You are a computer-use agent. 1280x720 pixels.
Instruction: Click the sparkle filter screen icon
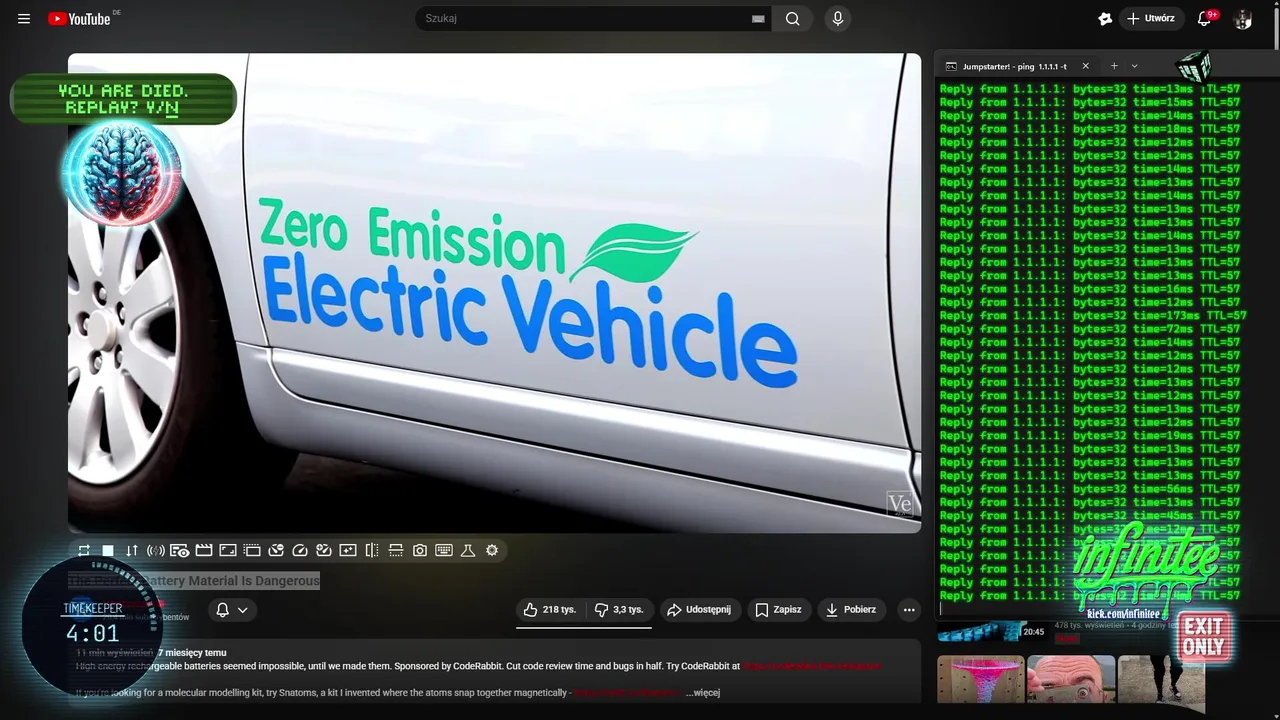(348, 551)
